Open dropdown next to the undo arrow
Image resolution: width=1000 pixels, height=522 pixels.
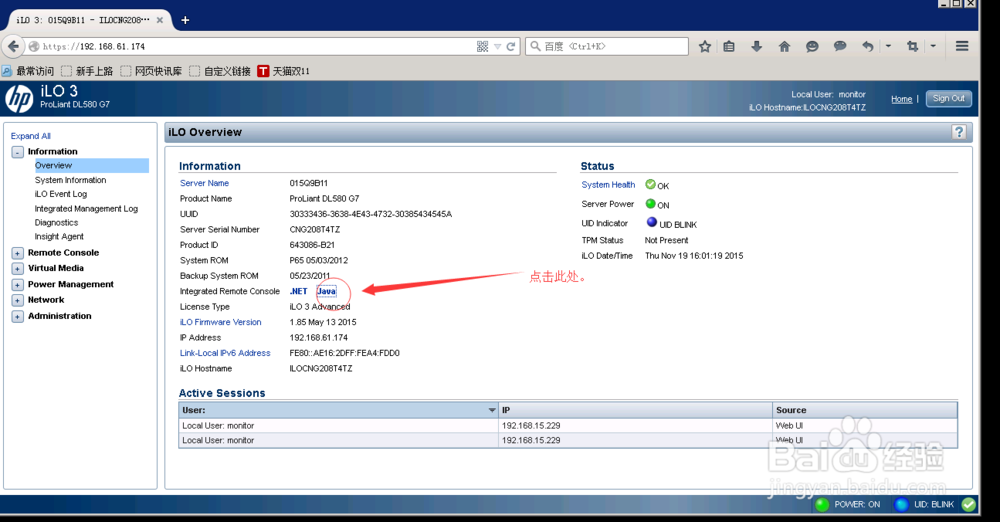coord(888,47)
